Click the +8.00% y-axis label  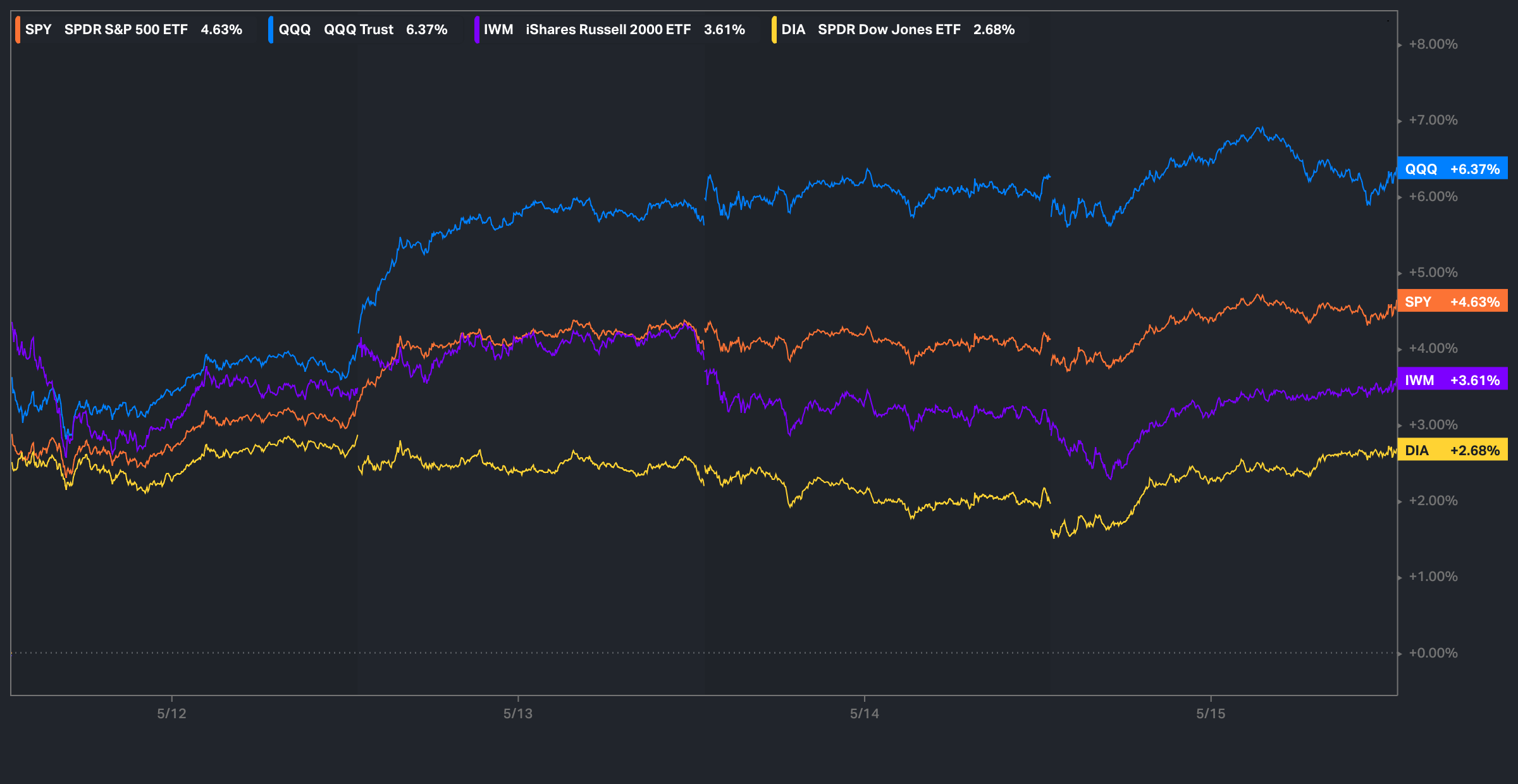click(x=1433, y=44)
